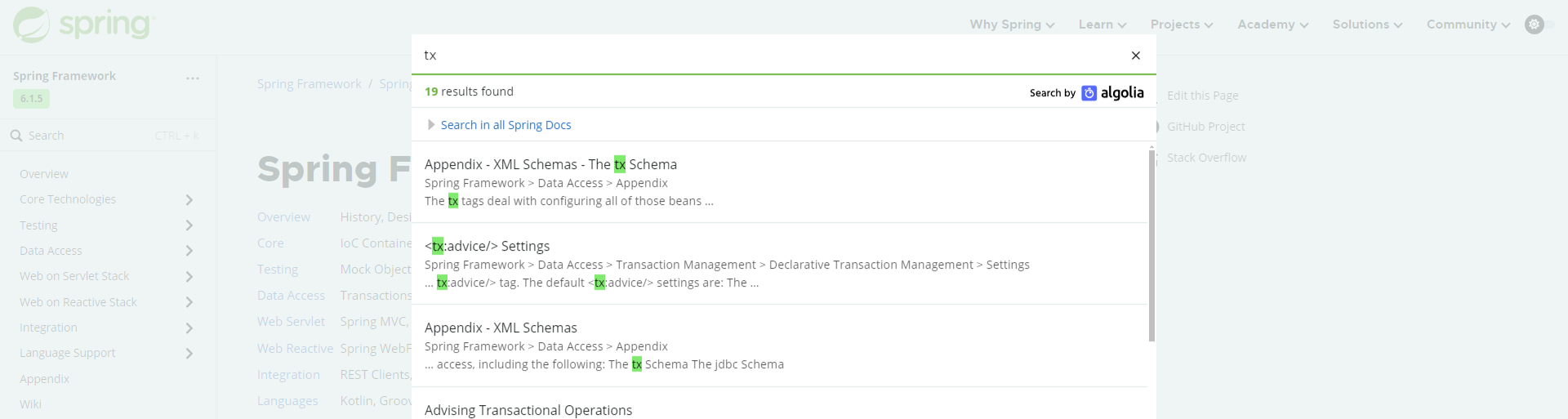Open 'Appendix - XML Schemas - The tx Schema' result
This screenshot has height=419, width=1568.
(550, 165)
